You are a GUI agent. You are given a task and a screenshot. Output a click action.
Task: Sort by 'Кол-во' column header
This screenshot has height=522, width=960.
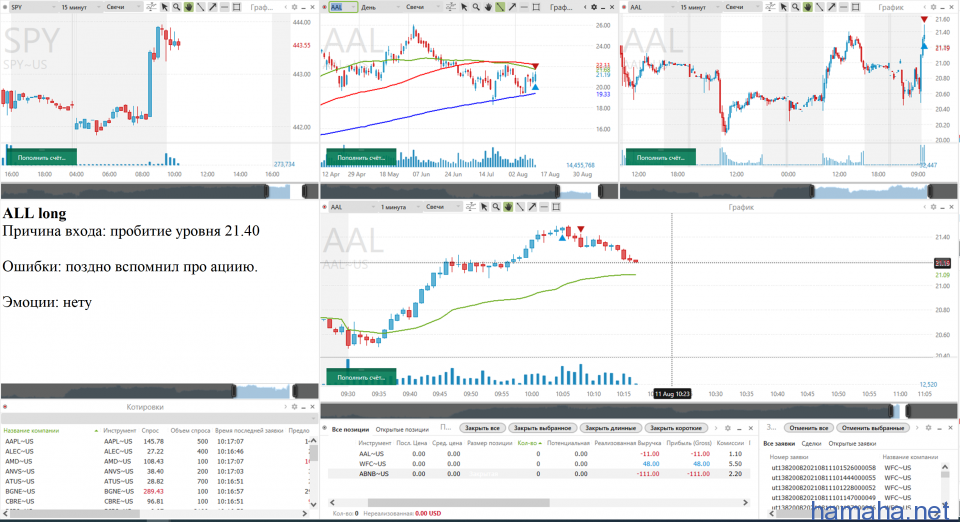(x=530, y=442)
